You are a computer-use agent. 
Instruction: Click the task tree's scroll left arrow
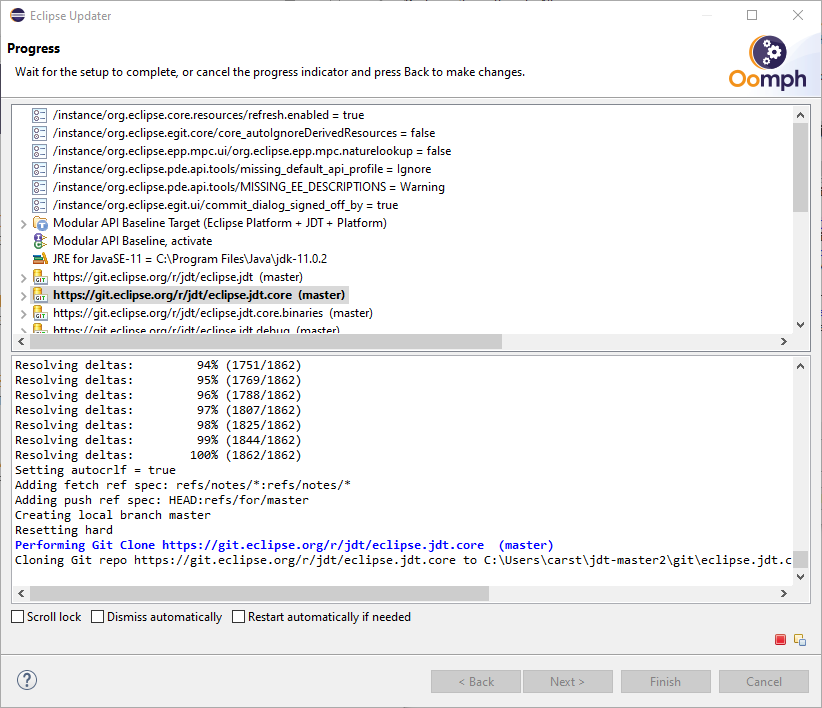point(21,342)
